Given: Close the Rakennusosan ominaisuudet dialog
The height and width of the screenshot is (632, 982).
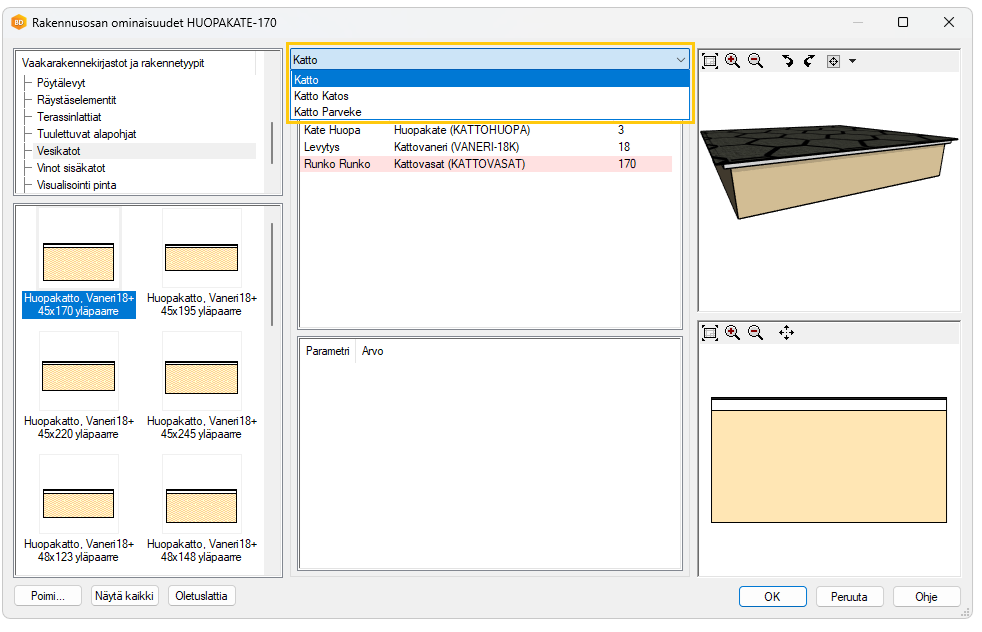Looking at the screenshot, I should pos(949,23).
